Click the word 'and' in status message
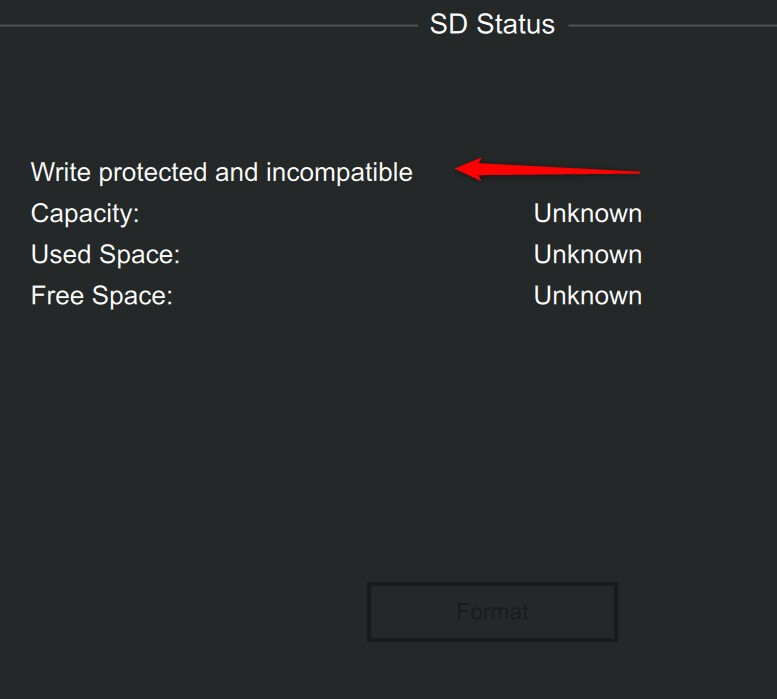Viewport: 777px width, 699px height. click(236, 172)
